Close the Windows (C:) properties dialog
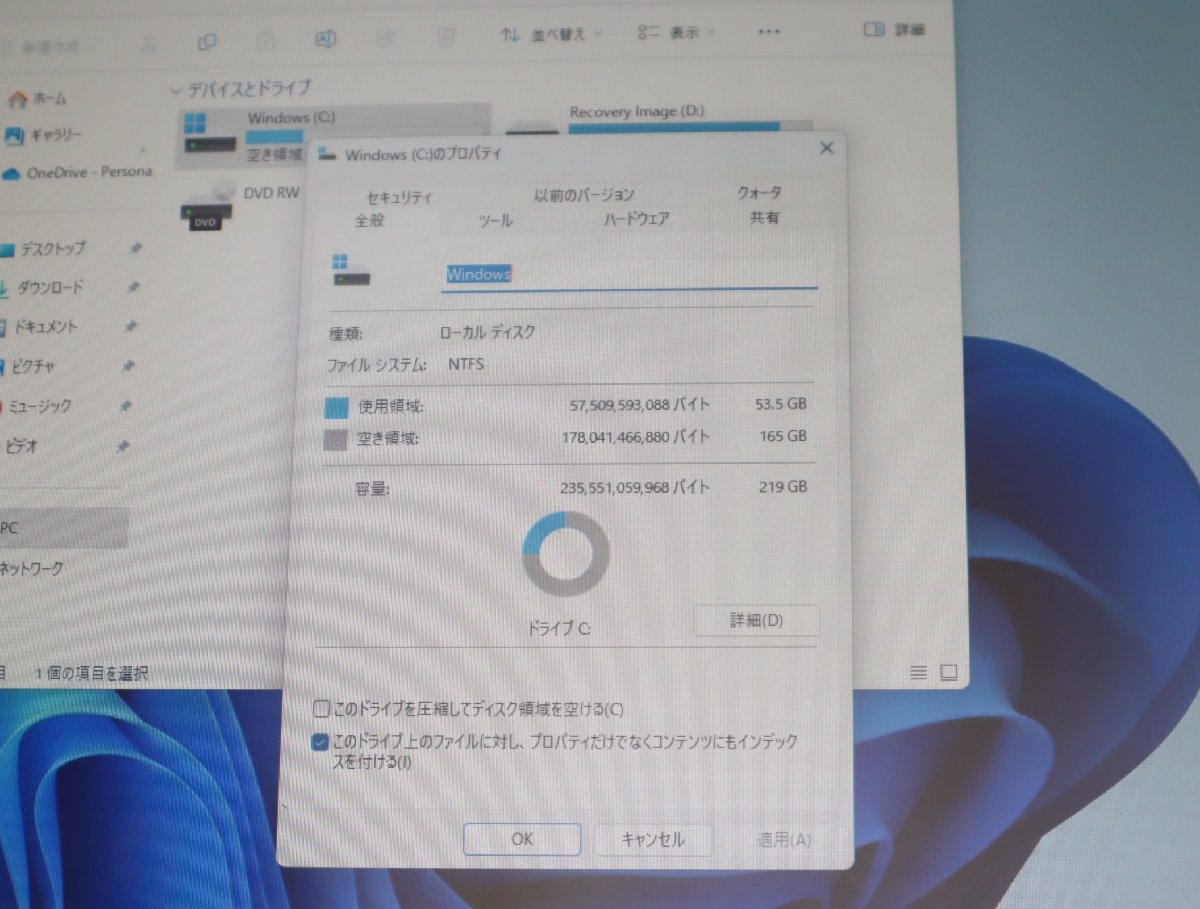 pyautogui.click(x=826, y=148)
